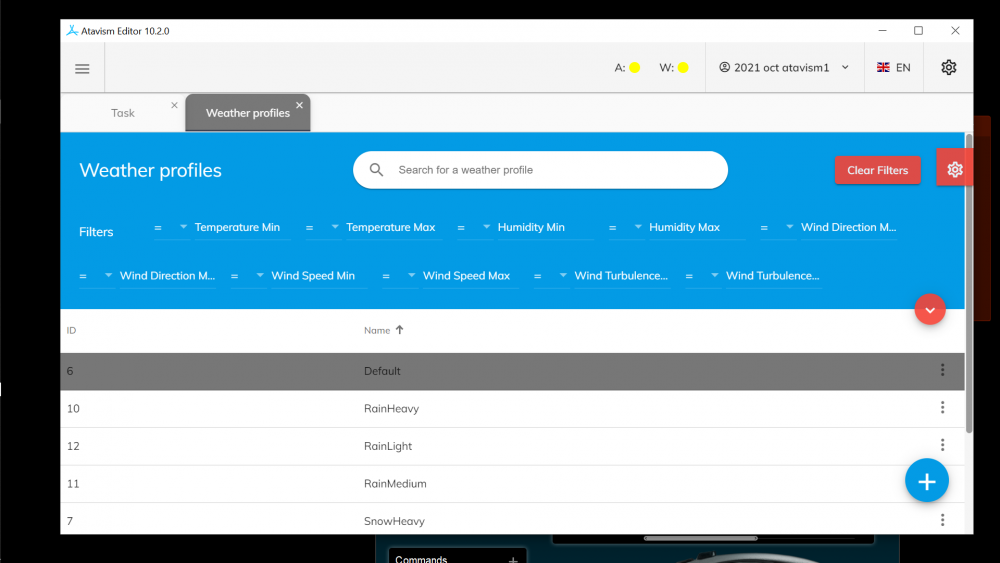
Task: Sort by the Name column header
Action: coord(377,330)
